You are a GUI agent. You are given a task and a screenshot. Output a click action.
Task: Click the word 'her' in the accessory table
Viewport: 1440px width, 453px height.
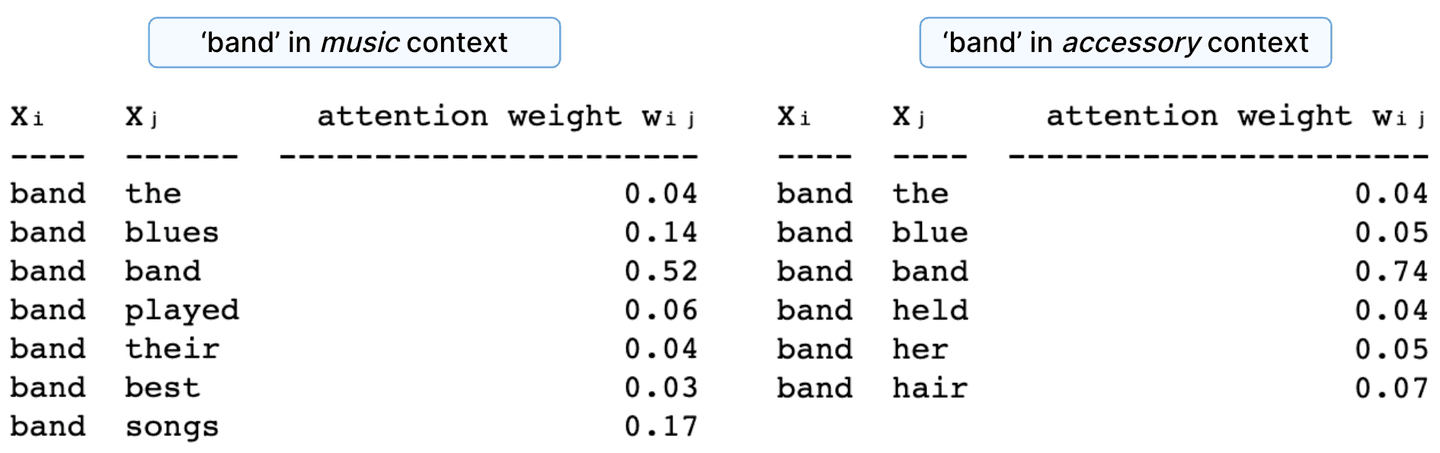(x=920, y=349)
